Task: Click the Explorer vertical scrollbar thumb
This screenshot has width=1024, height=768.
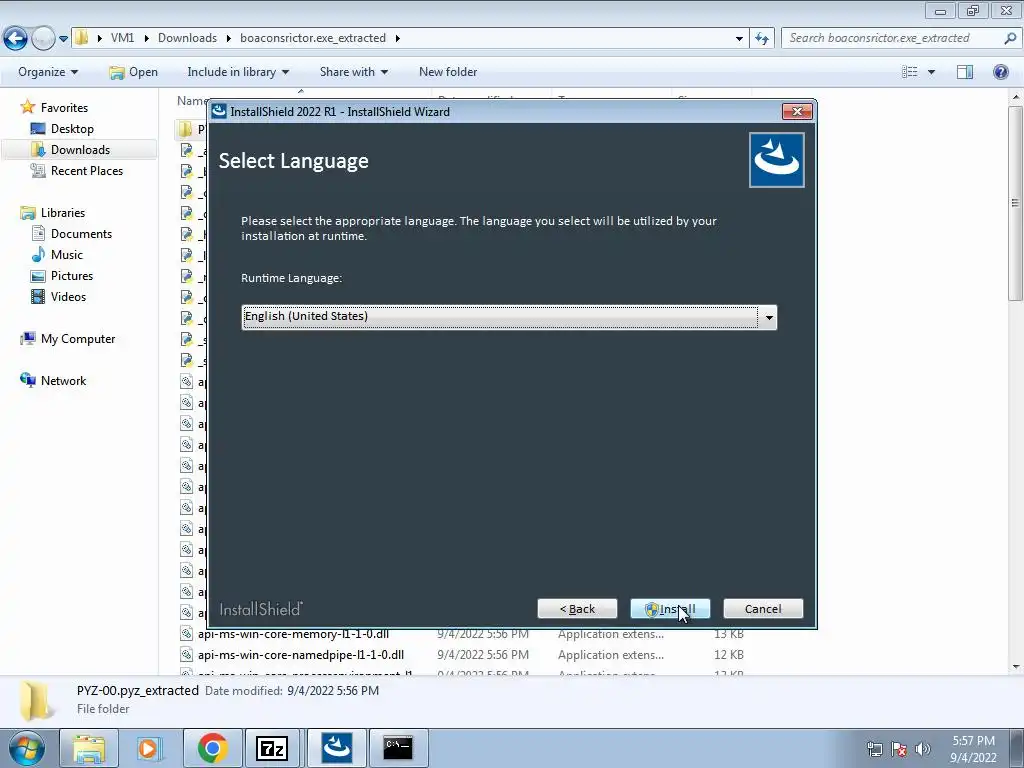Action: [1015, 202]
